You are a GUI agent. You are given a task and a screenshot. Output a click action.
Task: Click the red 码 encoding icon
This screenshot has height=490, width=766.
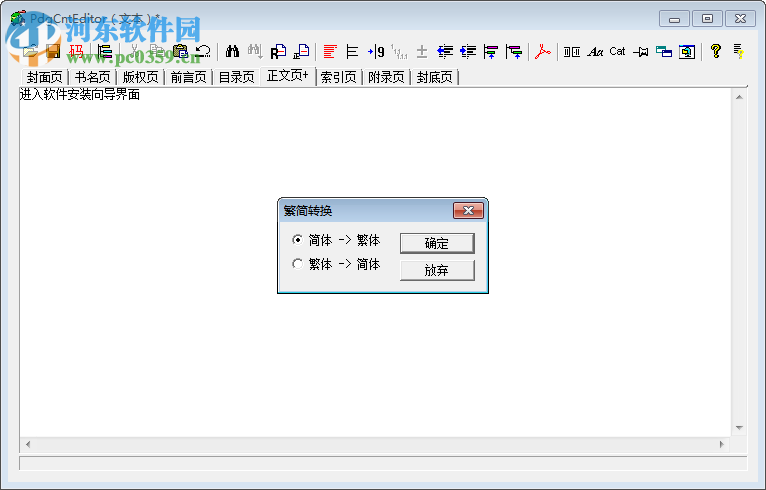point(76,51)
